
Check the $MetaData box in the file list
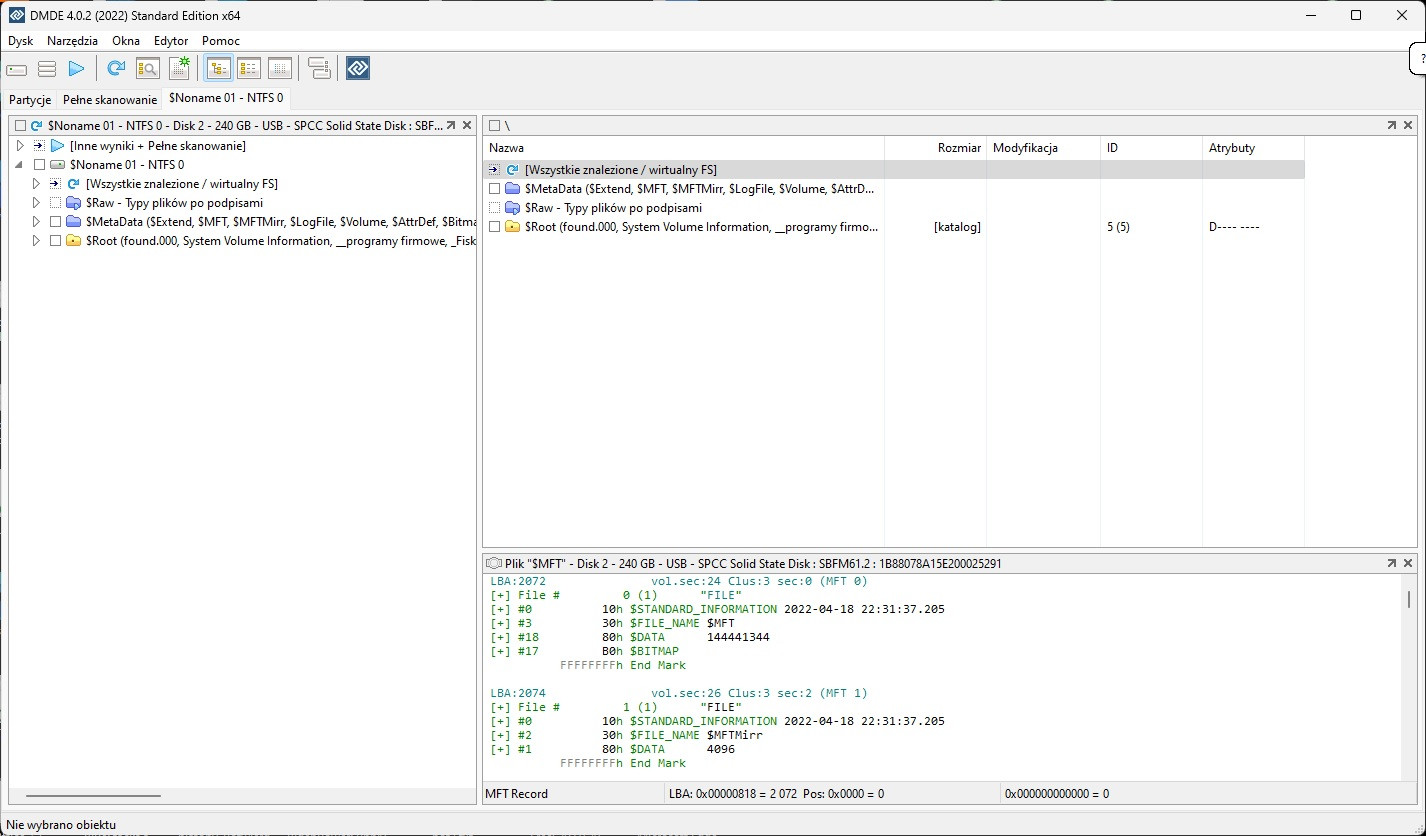pyautogui.click(x=494, y=189)
